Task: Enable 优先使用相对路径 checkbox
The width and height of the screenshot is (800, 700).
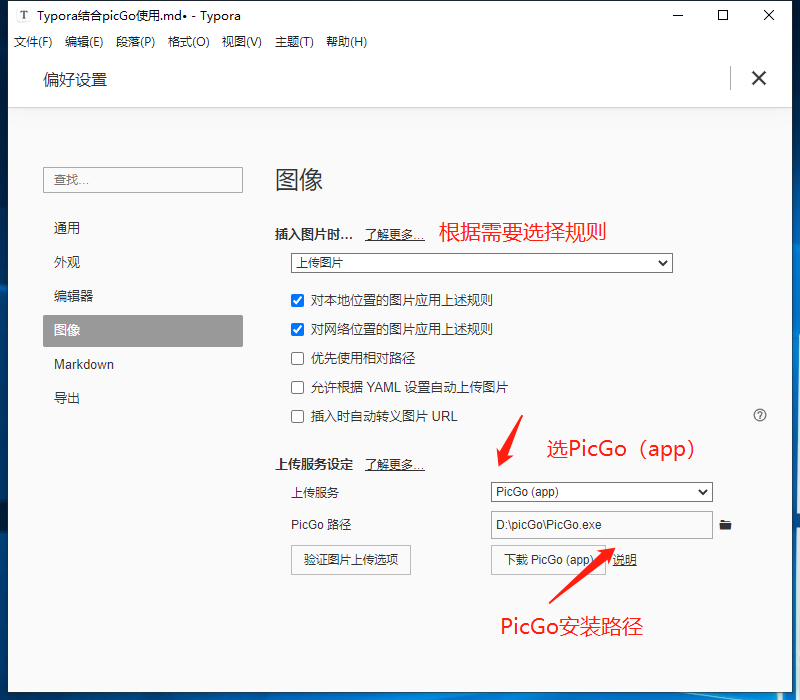Action: 297,359
